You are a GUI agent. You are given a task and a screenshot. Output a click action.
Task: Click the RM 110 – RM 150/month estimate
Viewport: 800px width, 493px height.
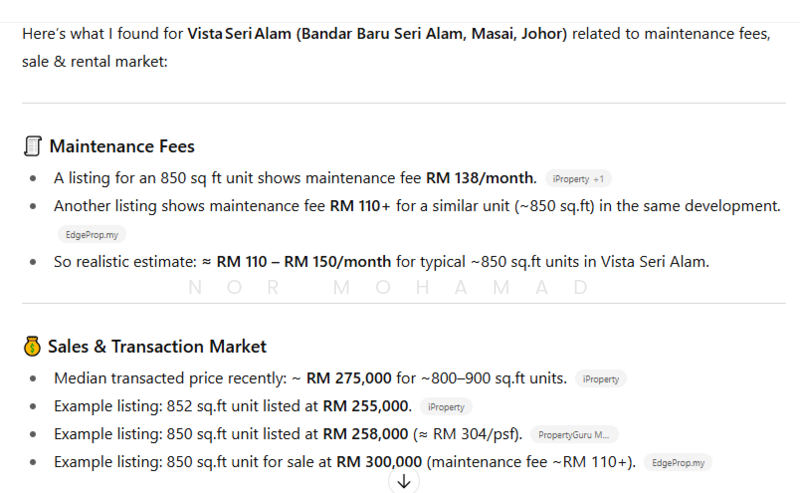pyautogui.click(x=304, y=262)
